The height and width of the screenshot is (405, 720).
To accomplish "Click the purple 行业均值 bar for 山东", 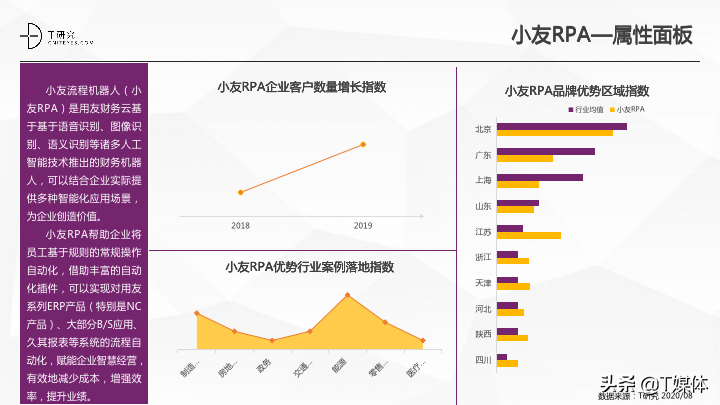I will coord(518,203).
